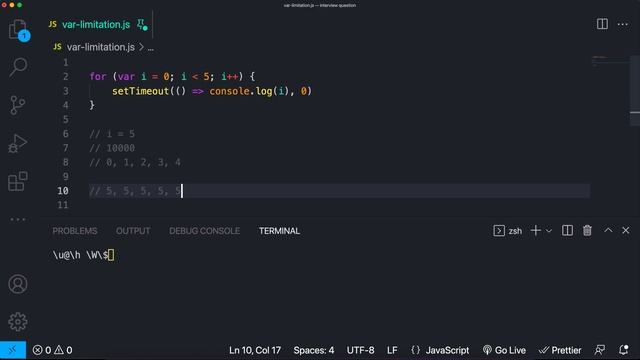The height and width of the screenshot is (360, 640).
Task: Click the Prettier status item
Action: coord(560,350)
